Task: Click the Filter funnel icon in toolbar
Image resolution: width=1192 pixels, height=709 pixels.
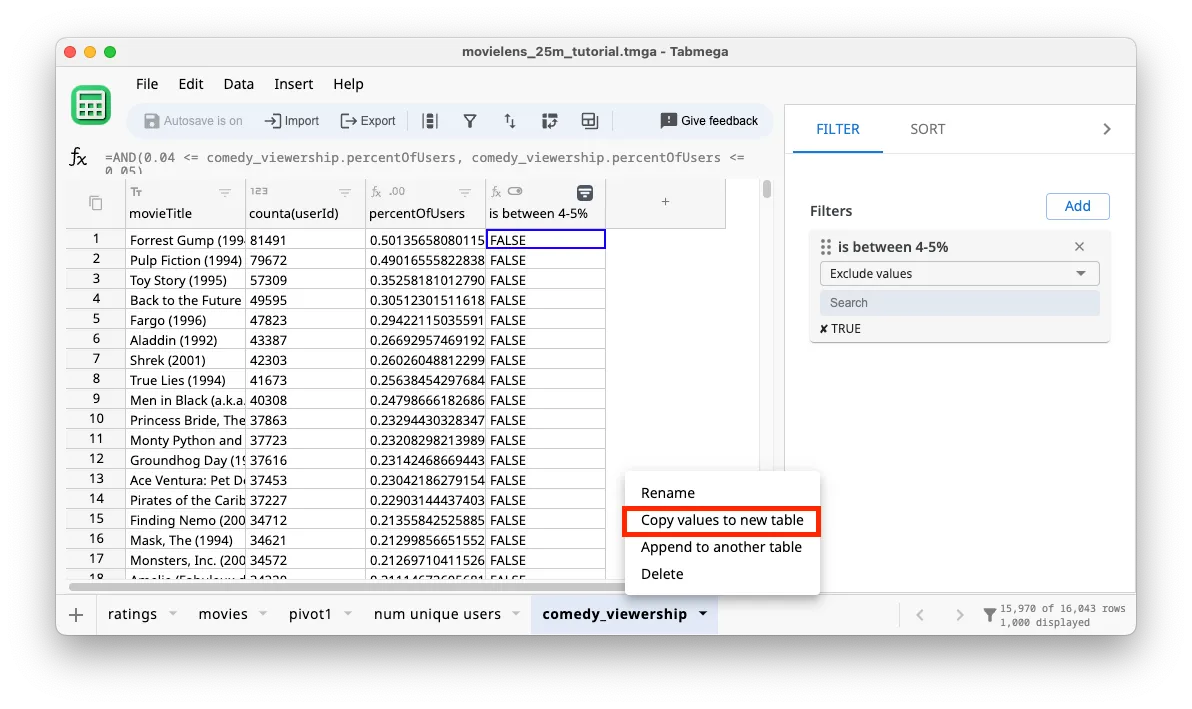Action: [469, 121]
